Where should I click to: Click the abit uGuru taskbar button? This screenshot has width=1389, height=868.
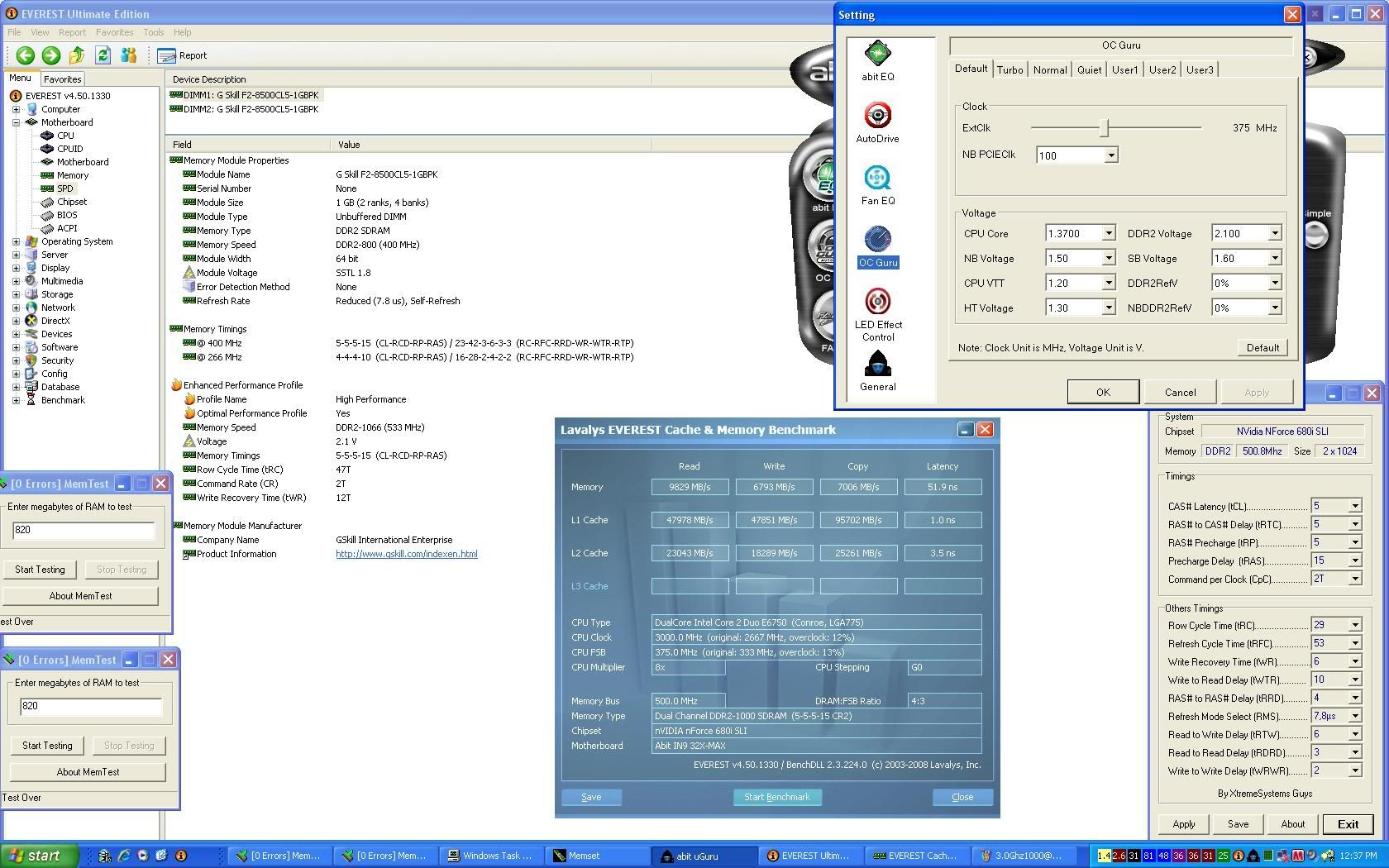point(705,856)
